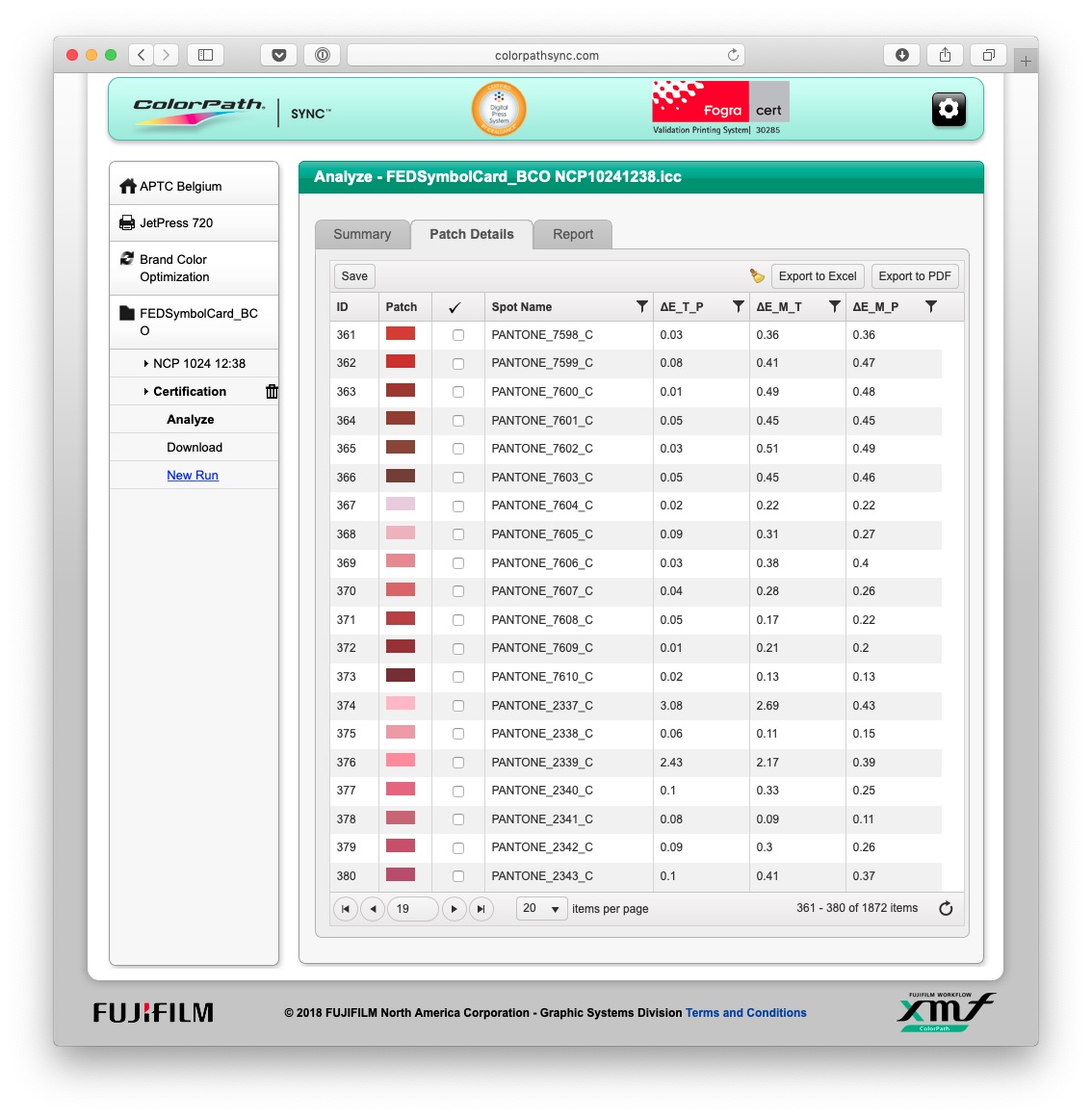
Task: Open filter for ΔE_M_T column
Action: click(834, 306)
